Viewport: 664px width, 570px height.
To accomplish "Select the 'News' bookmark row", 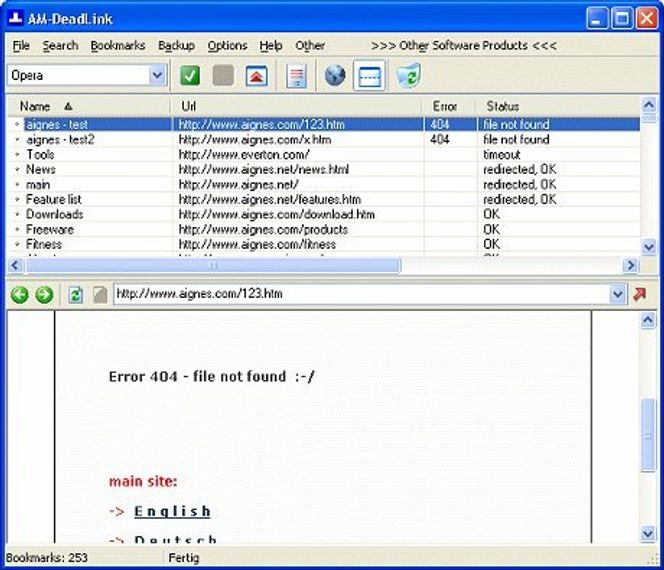I will point(324,169).
